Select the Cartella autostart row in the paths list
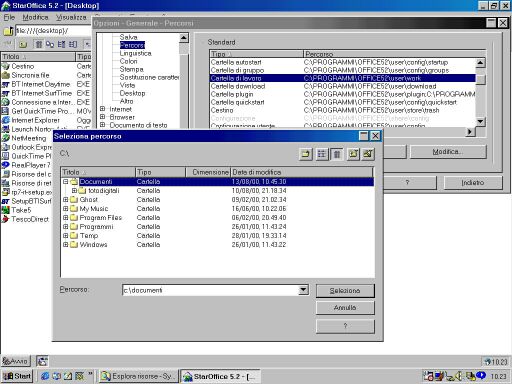Screen dimensions: 512x384 click(x=343, y=62)
